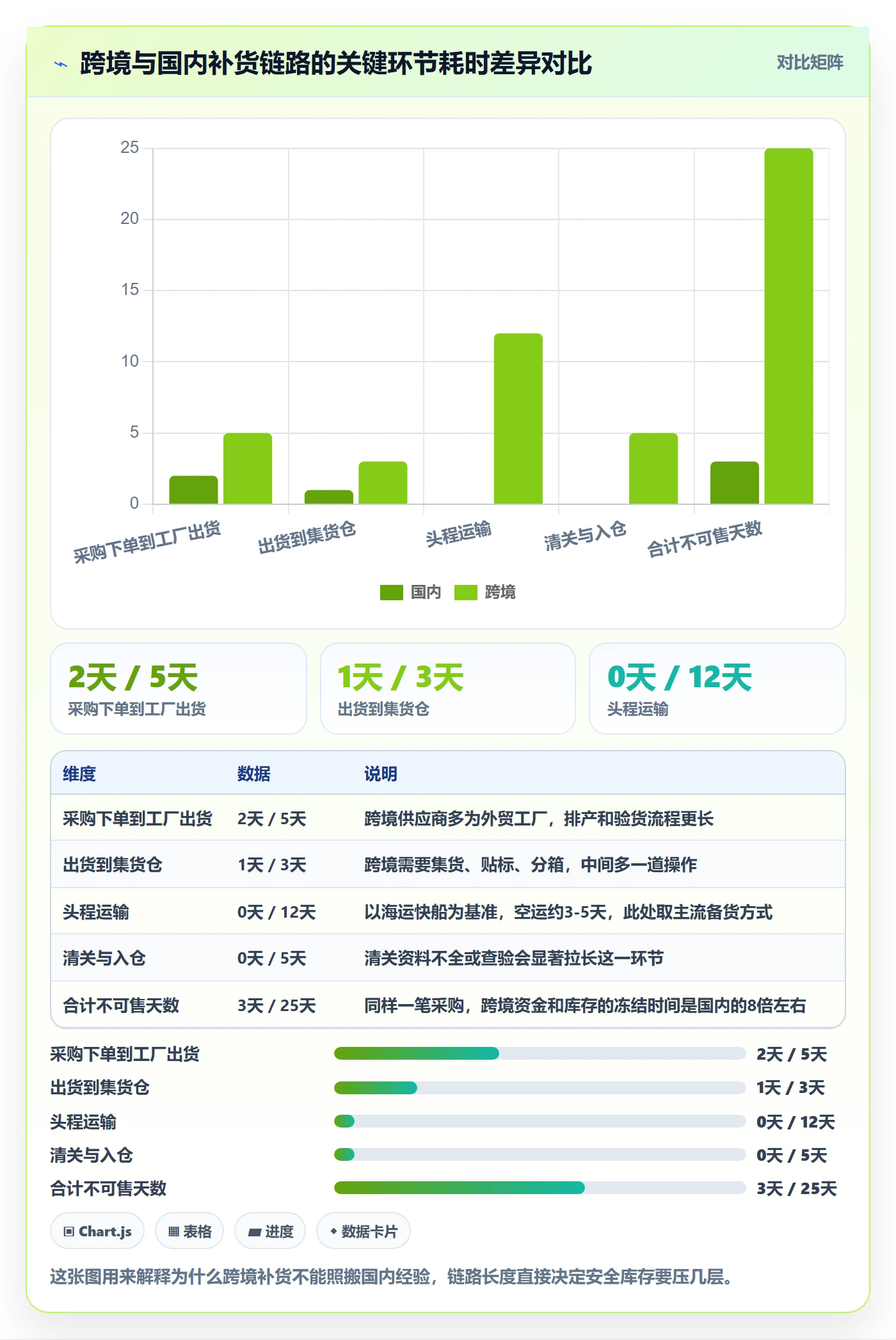The image size is (896, 1340).
Task: Click the 国内 bar for 合计不可售天数
Action: (734, 483)
